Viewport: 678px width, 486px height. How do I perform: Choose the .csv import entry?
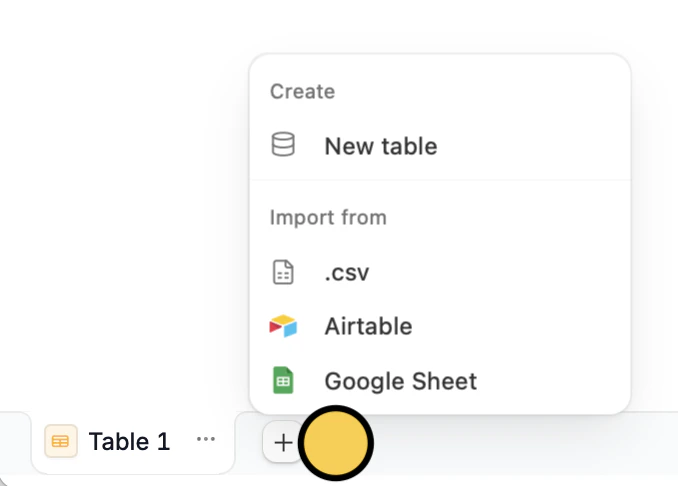pyautogui.click(x=440, y=272)
